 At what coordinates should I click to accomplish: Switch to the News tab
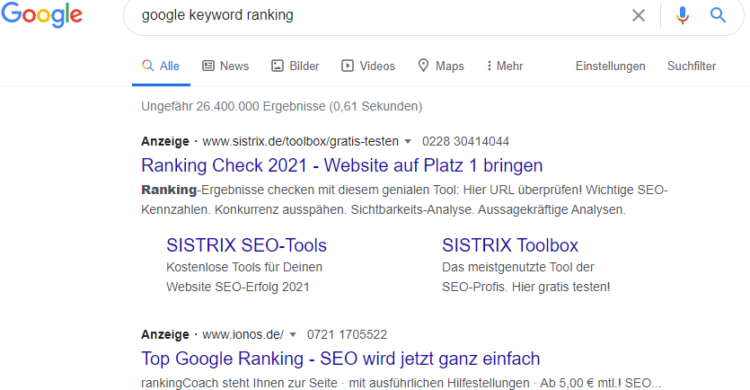point(226,66)
